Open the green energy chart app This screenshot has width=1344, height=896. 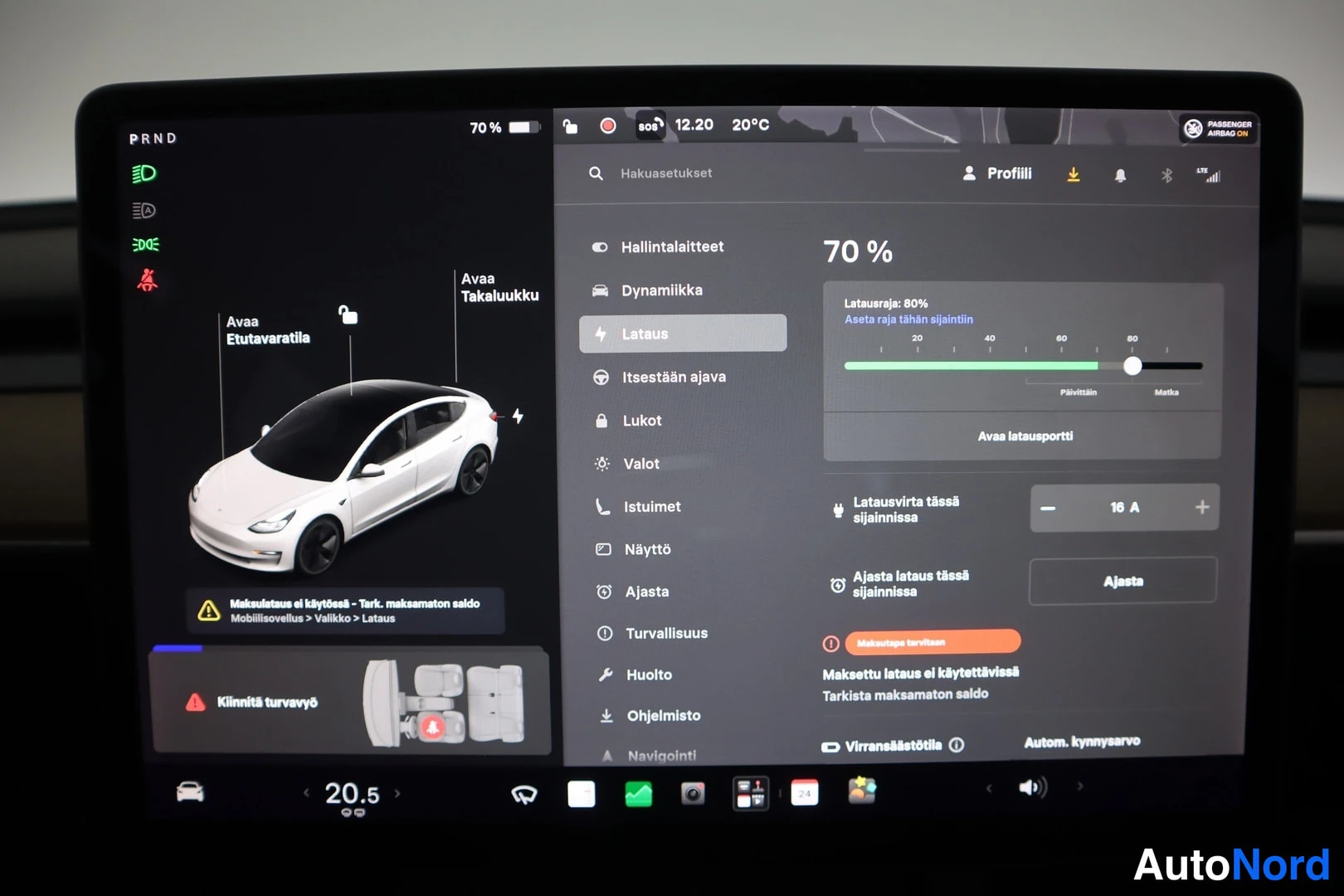click(638, 794)
